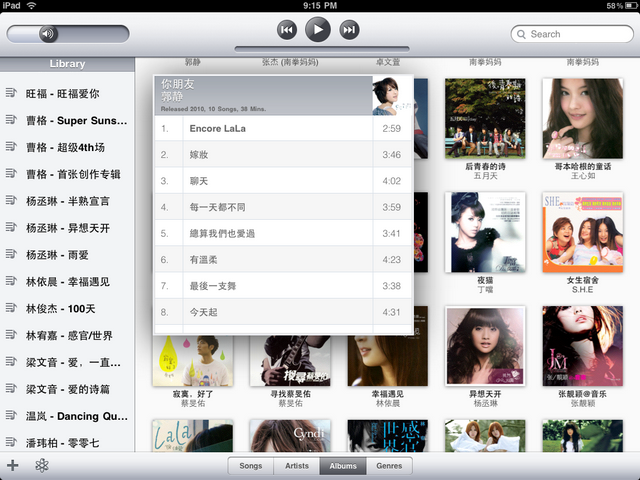Open playlist 杨丞琳 - 雨爱

(x=67, y=255)
